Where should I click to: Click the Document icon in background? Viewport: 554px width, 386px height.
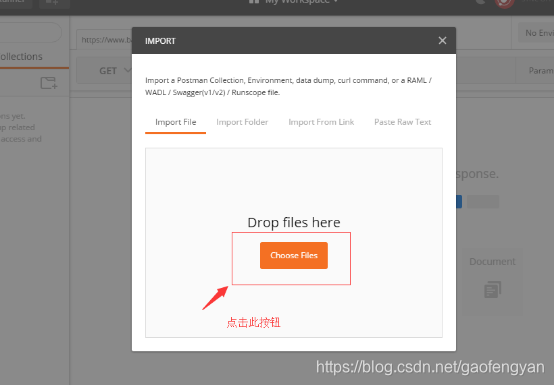point(492,289)
